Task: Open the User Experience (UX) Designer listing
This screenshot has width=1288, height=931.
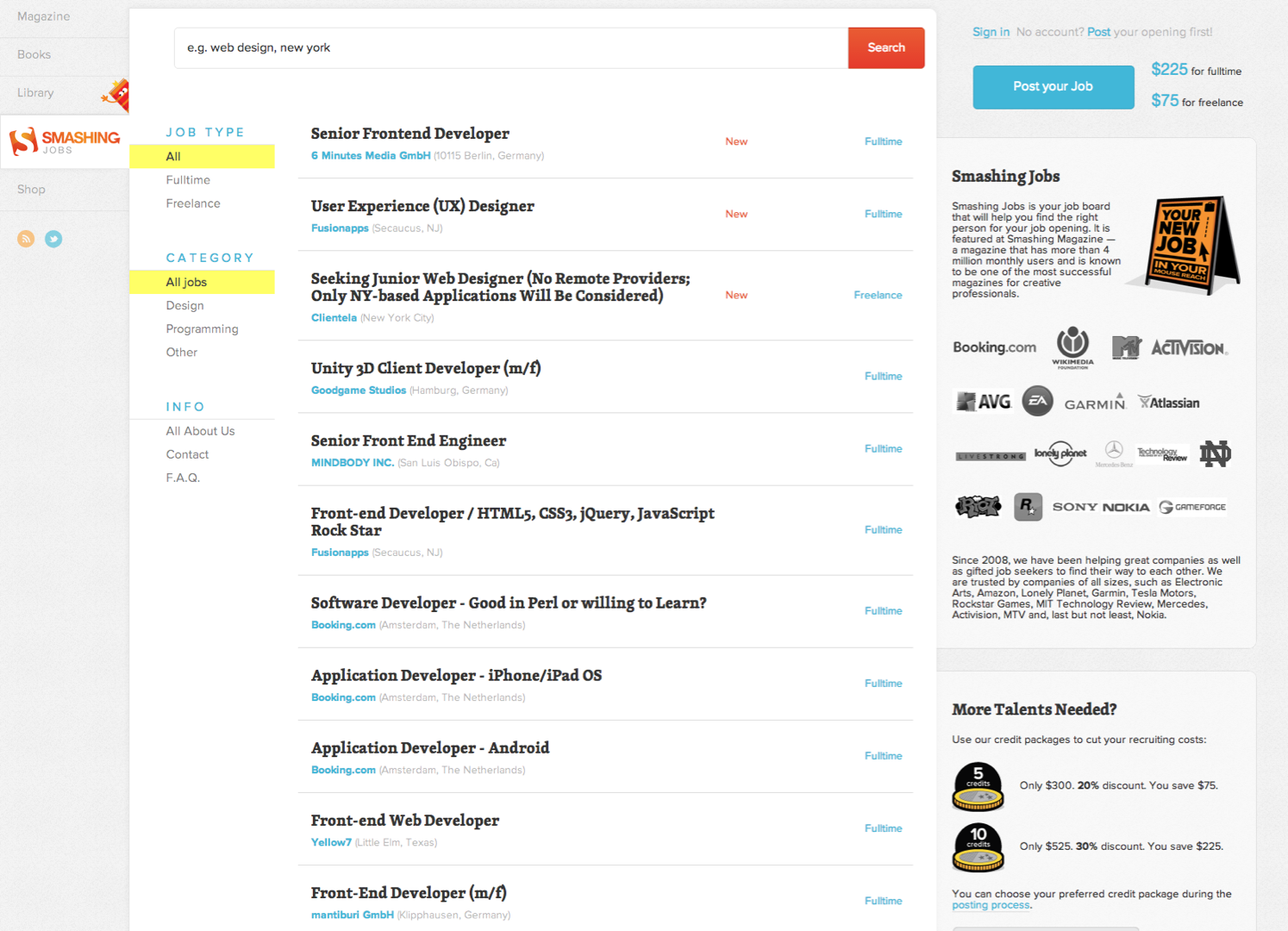Action: 422,206
